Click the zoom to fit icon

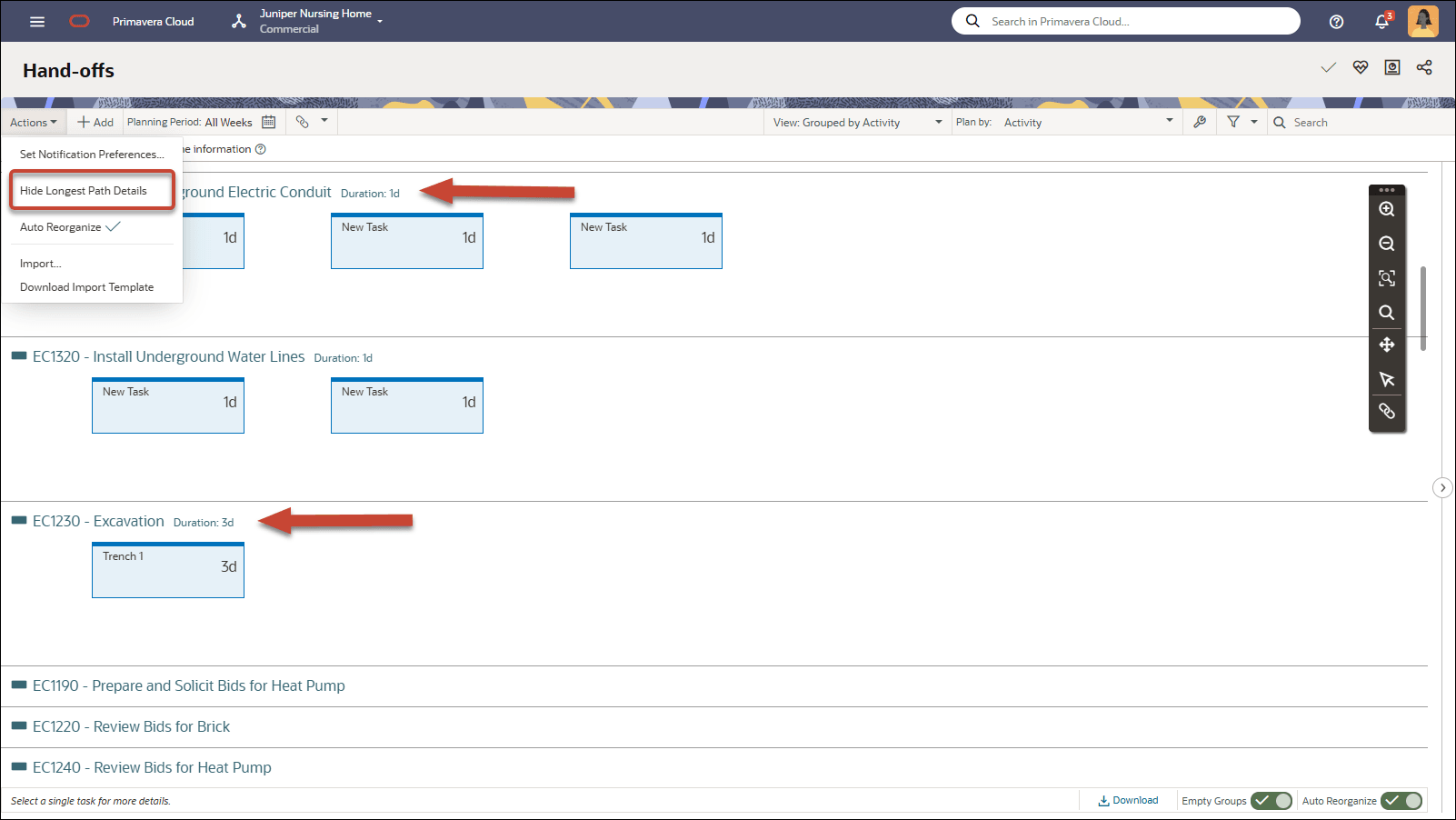click(x=1387, y=278)
